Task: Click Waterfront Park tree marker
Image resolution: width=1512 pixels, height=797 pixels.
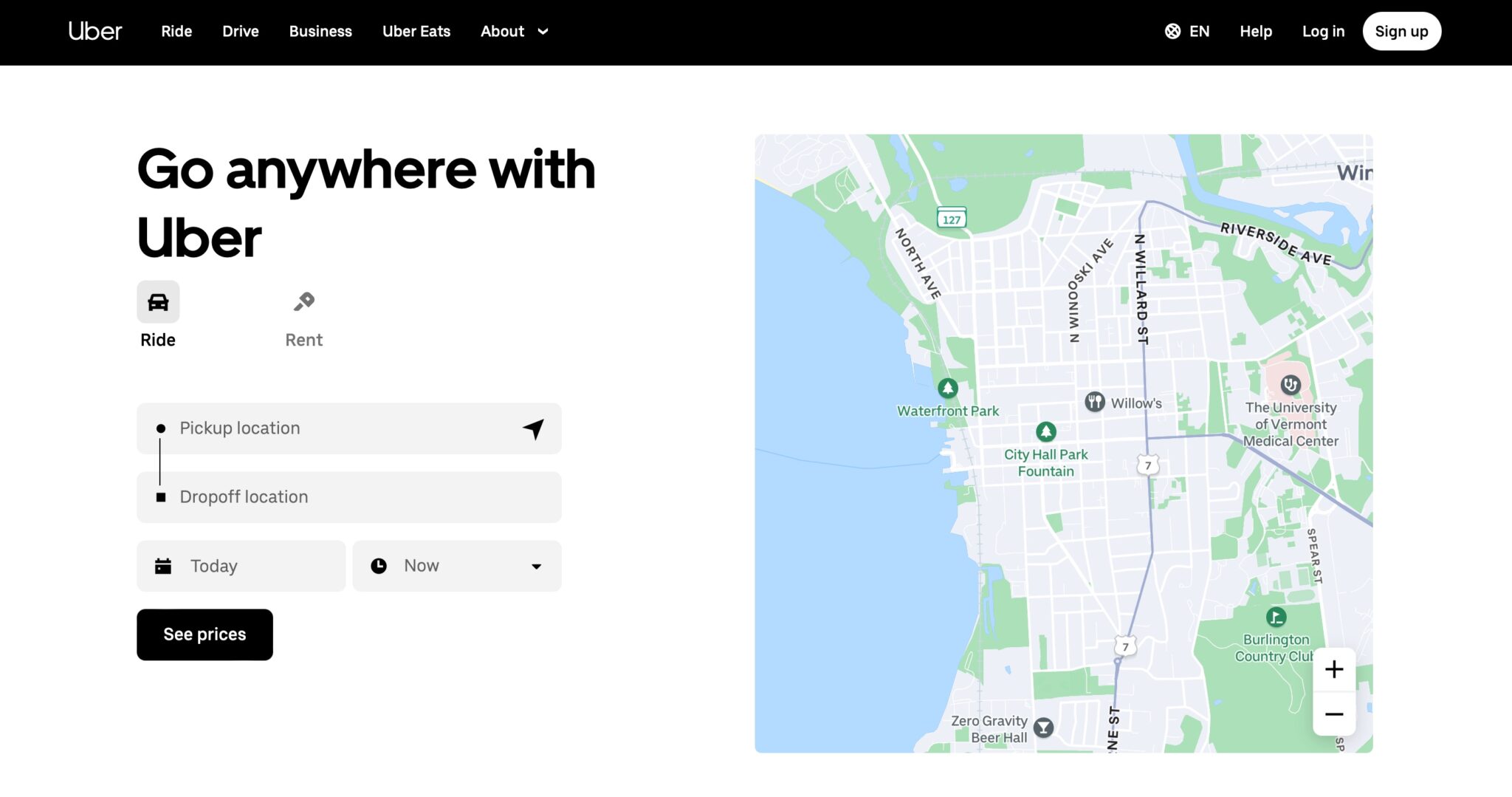Action: coord(948,388)
